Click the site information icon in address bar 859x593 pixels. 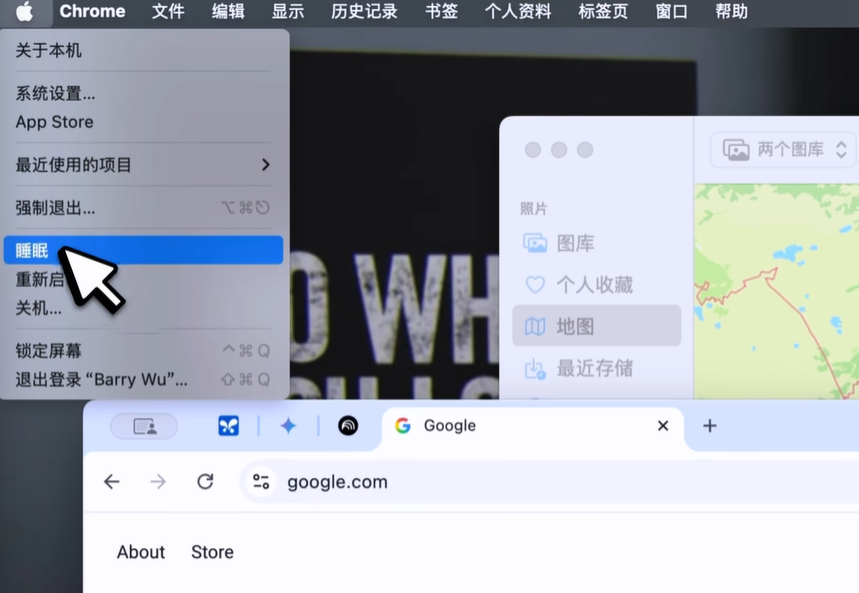click(x=261, y=482)
